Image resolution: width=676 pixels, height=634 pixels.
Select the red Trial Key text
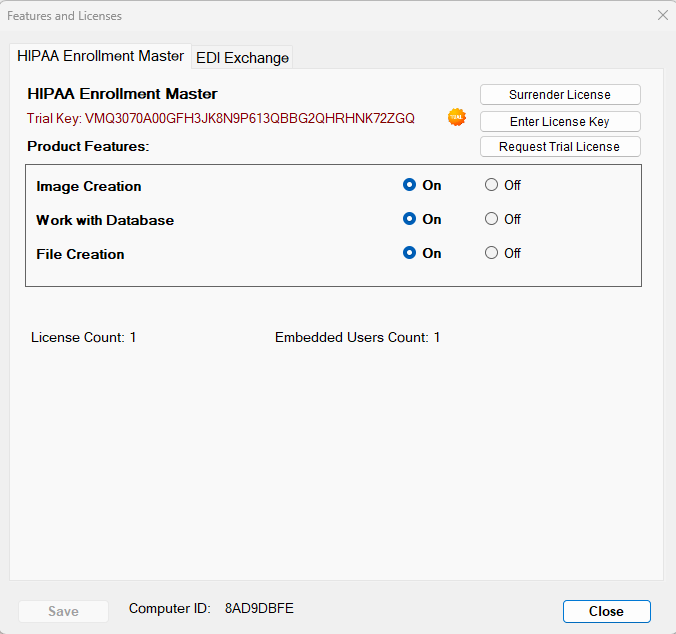pyautogui.click(x=221, y=118)
